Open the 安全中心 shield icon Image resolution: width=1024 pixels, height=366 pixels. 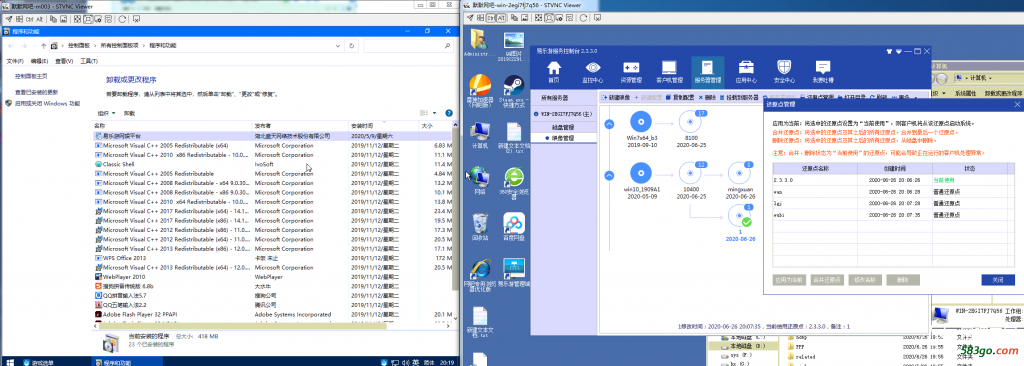(784, 71)
